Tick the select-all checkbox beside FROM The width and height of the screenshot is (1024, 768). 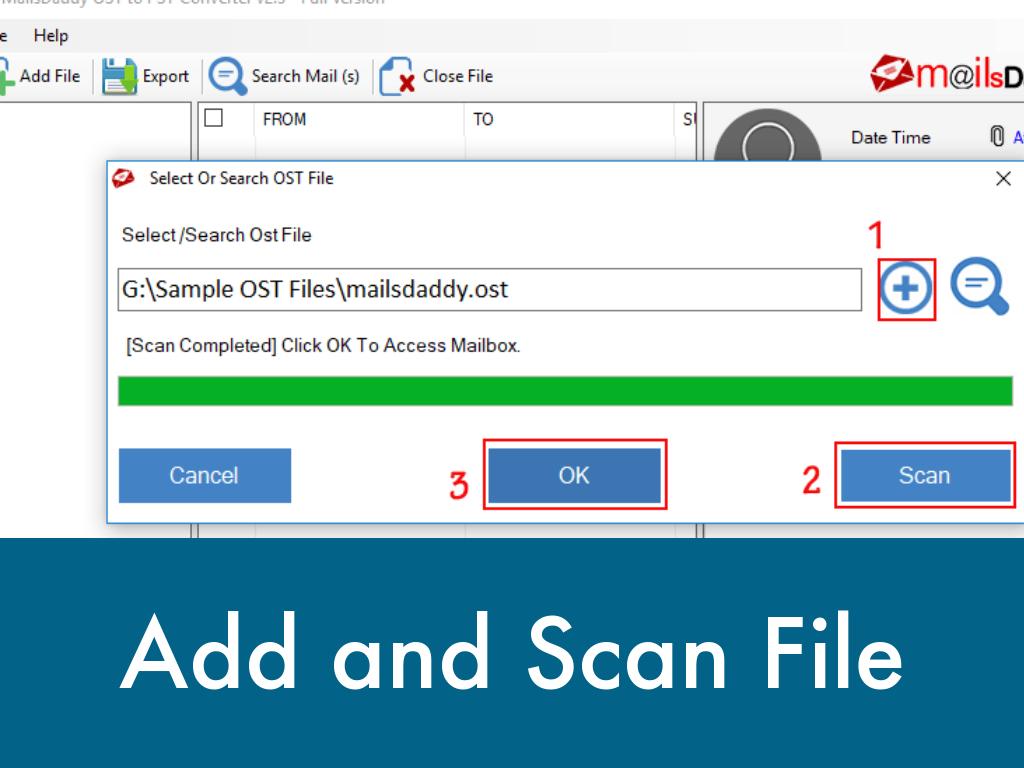pyautogui.click(x=213, y=118)
